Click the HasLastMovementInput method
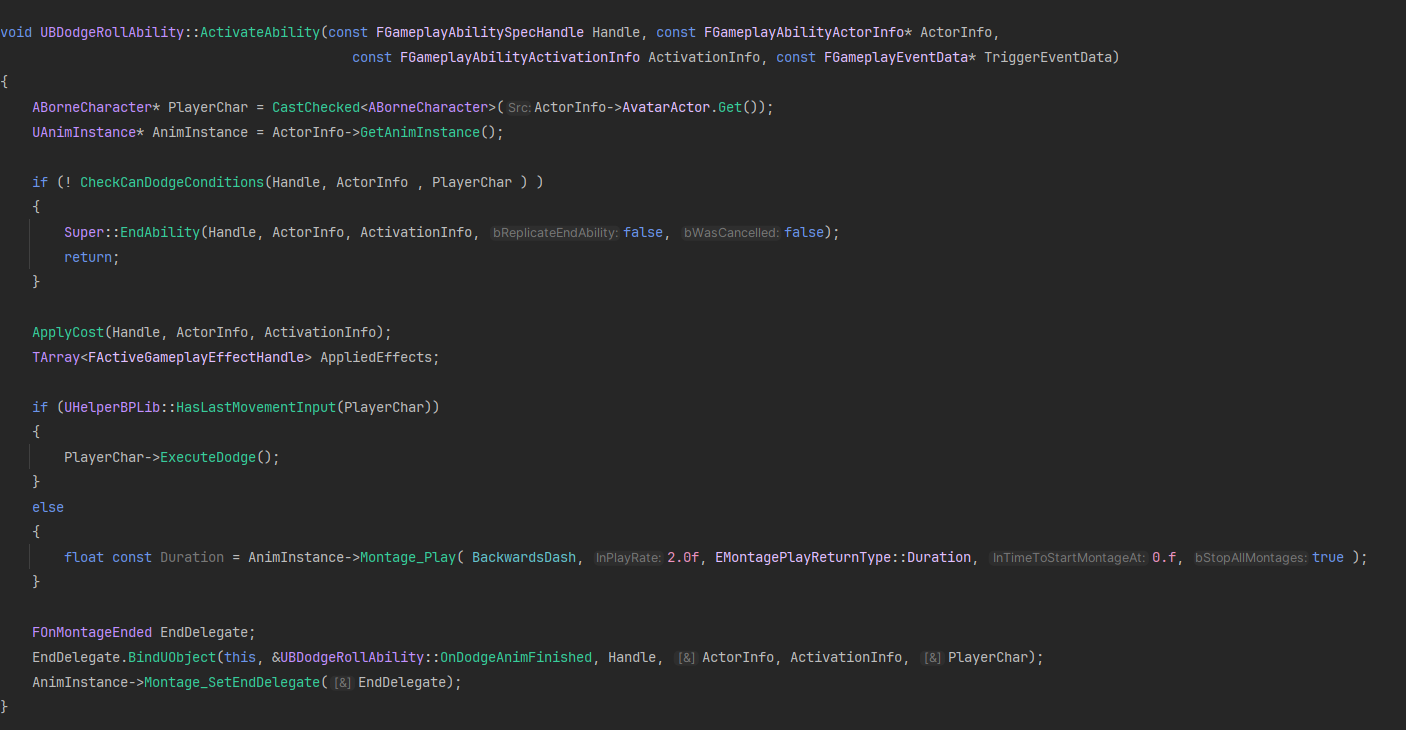This screenshot has height=730, width=1406. [x=256, y=407]
